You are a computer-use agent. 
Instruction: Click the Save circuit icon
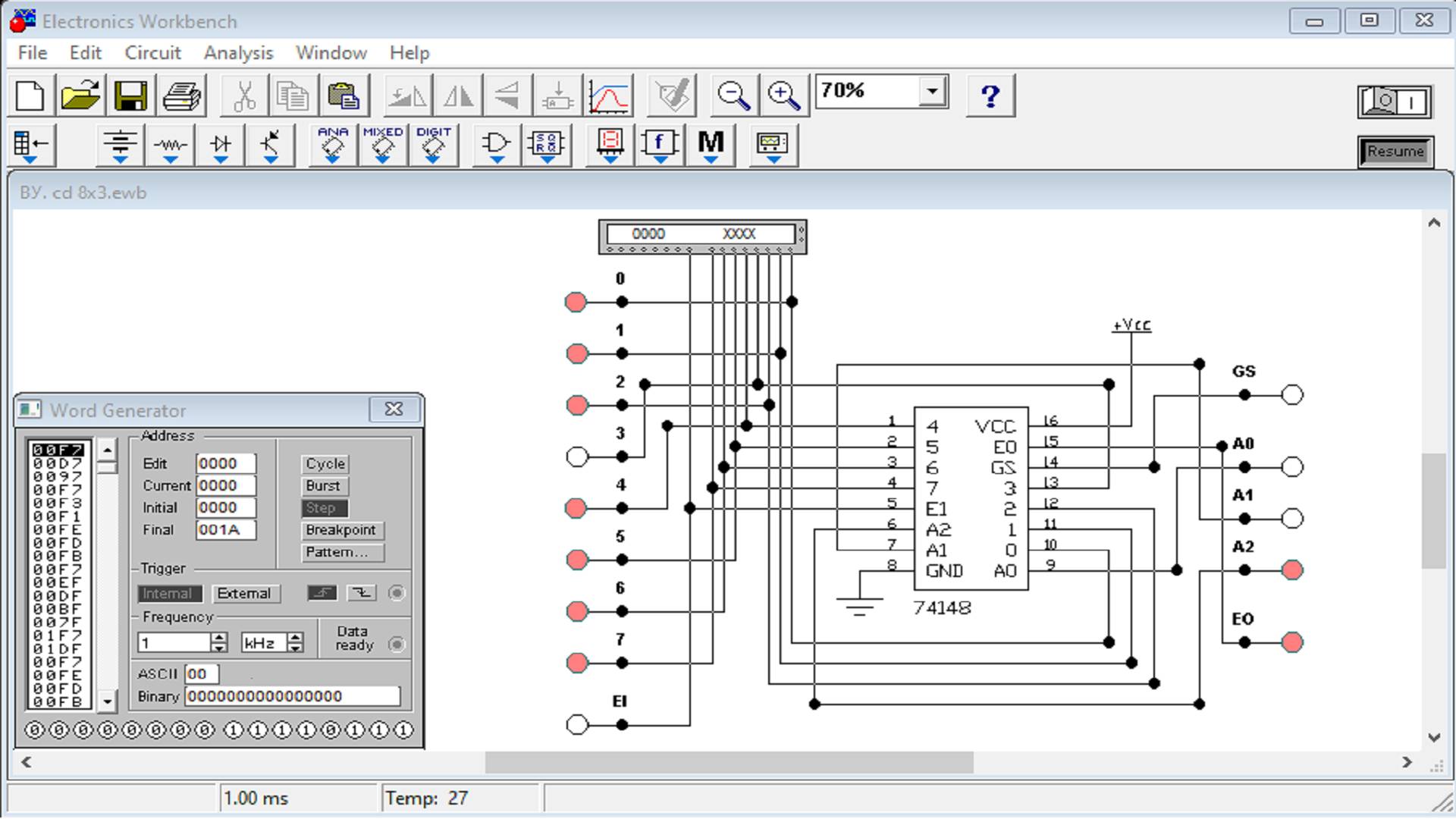[130, 96]
